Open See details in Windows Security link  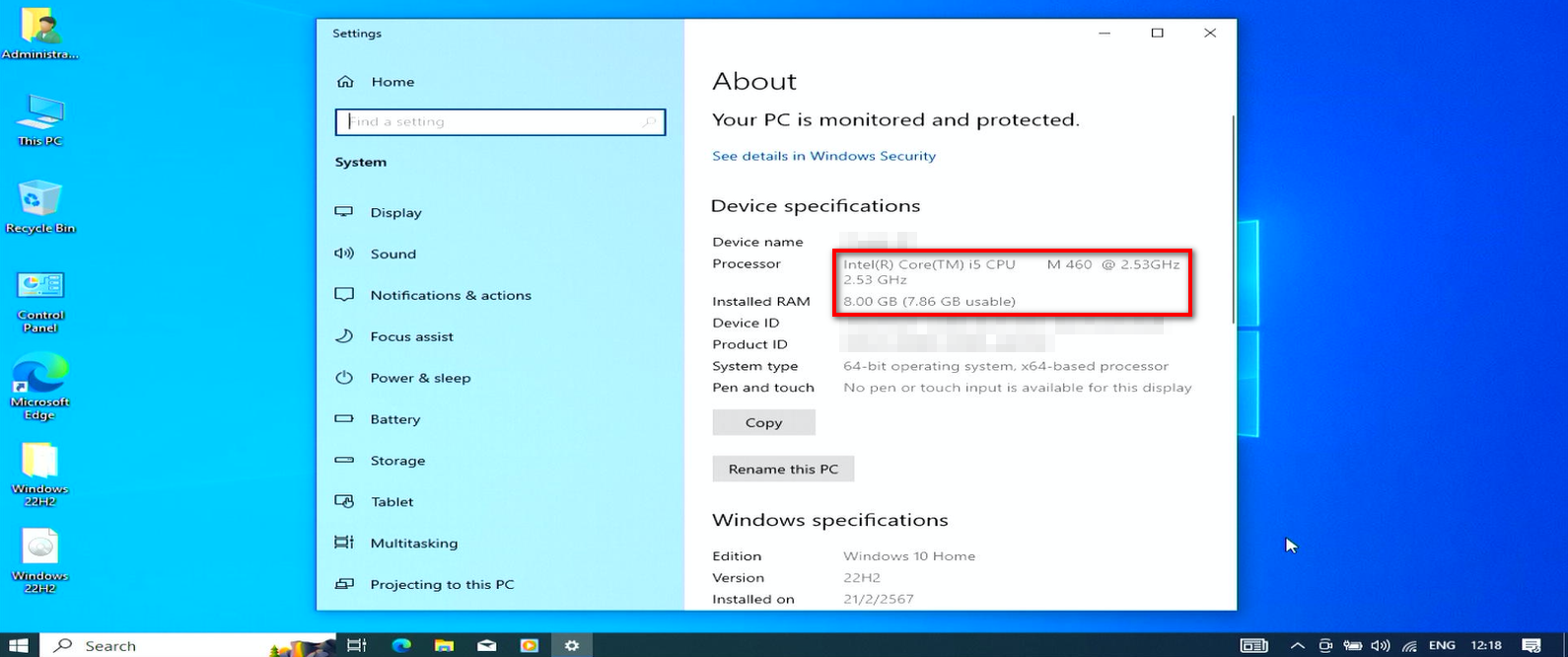pyautogui.click(x=823, y=156)
